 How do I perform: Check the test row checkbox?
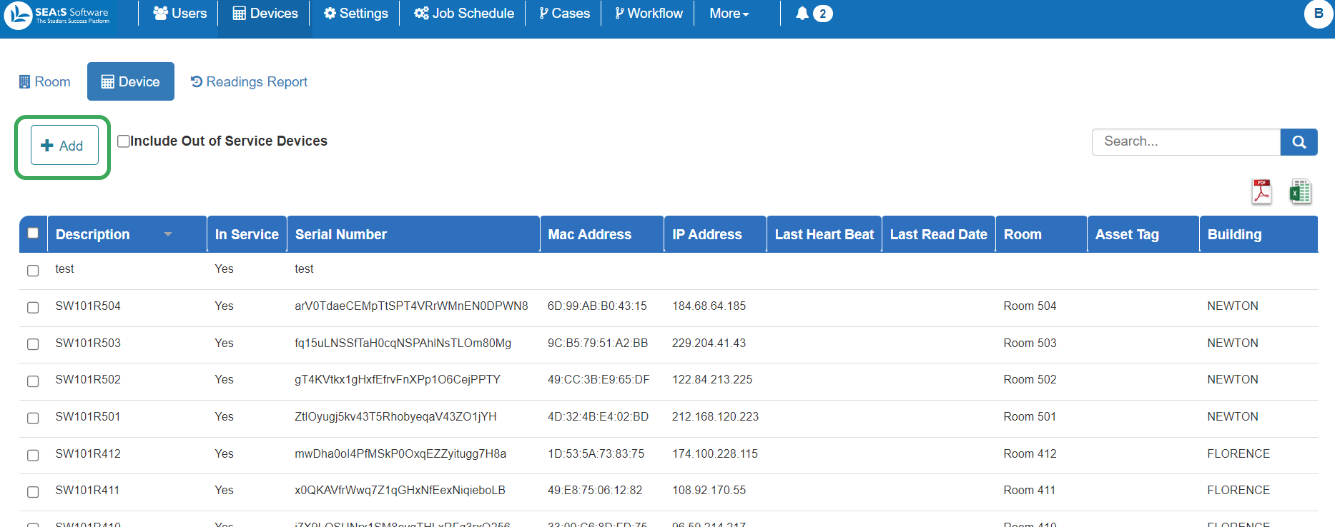click(x=33, y=270)
